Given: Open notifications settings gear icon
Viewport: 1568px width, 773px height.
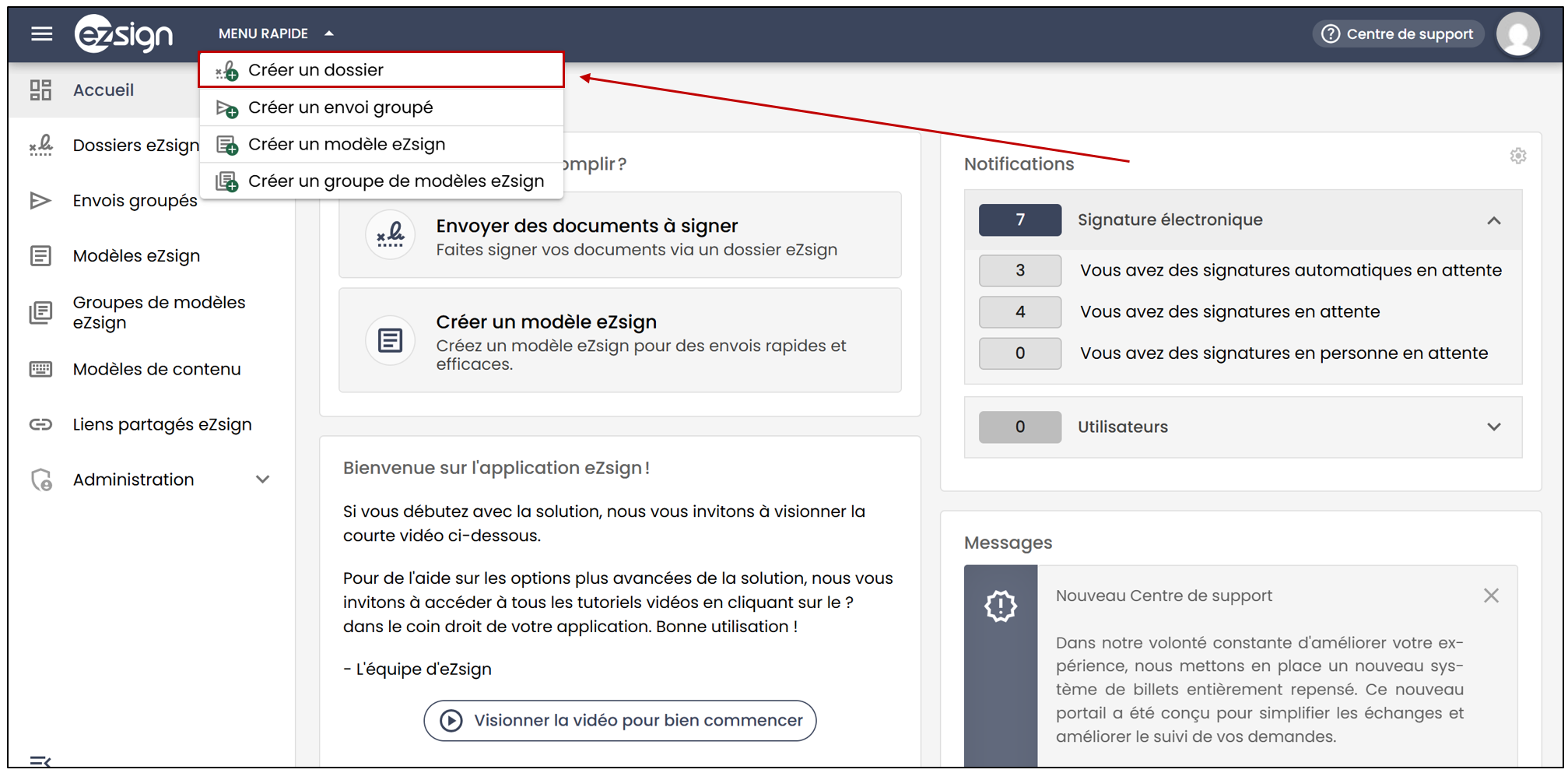Looking at the screenshot, I should [x=1517, y=156].
